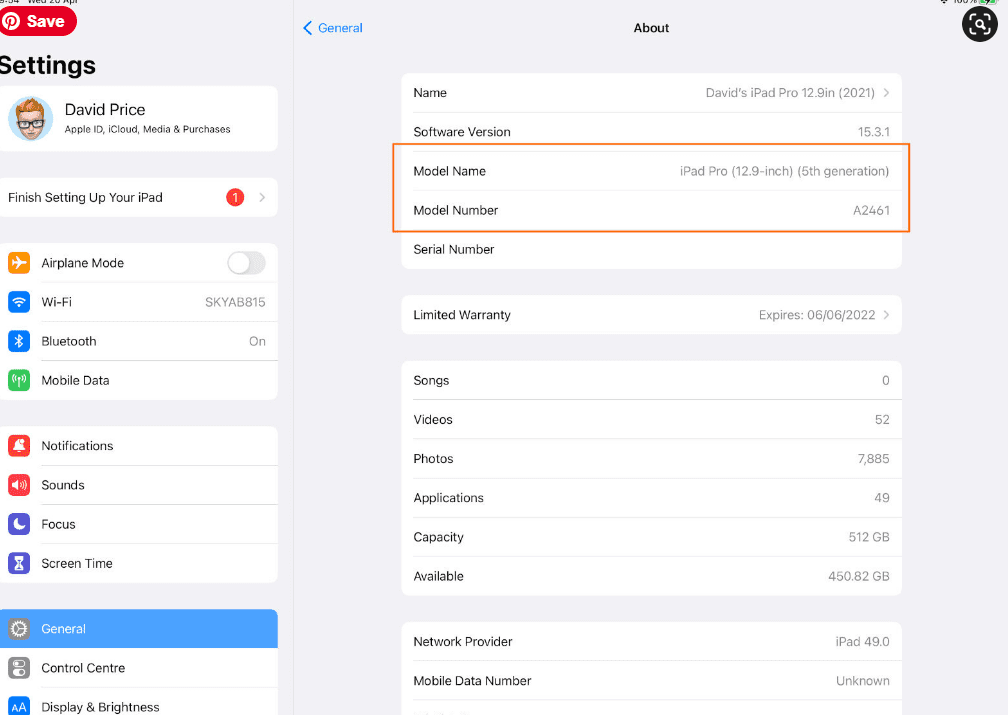Click the Serial Number row
Screen dimensions: 1008x715
click(651, 249)
